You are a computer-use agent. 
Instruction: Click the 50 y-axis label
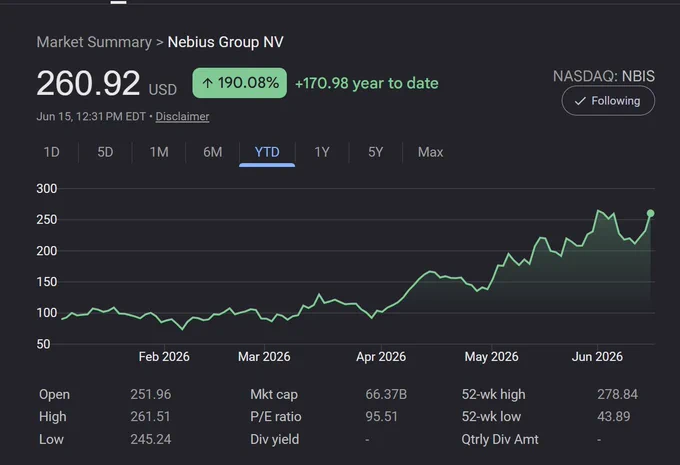click(43, 344)
